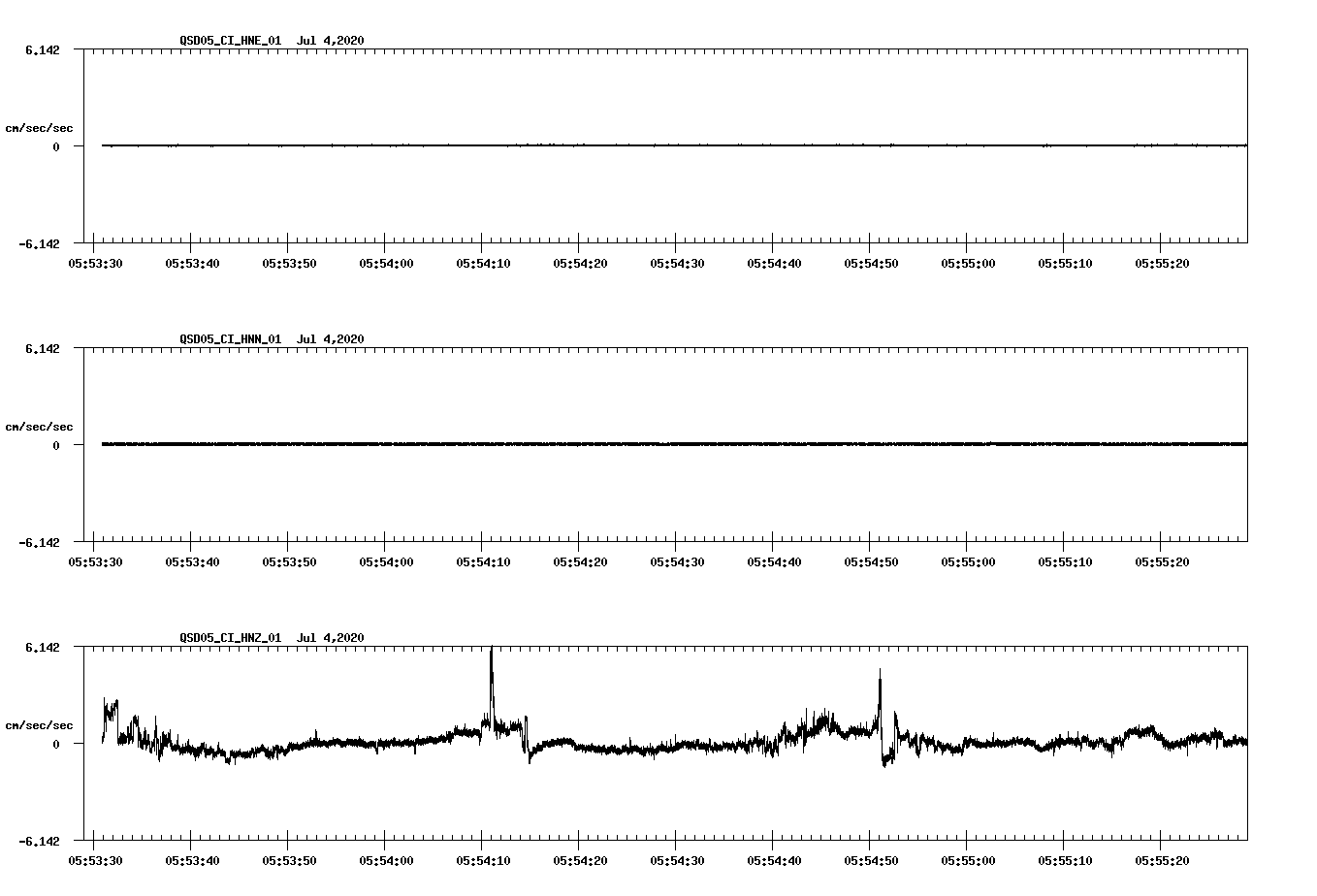
Task: Click 05:54:30 time label under HNE plot
Action: pyautogui.click(x=677, y=263)
